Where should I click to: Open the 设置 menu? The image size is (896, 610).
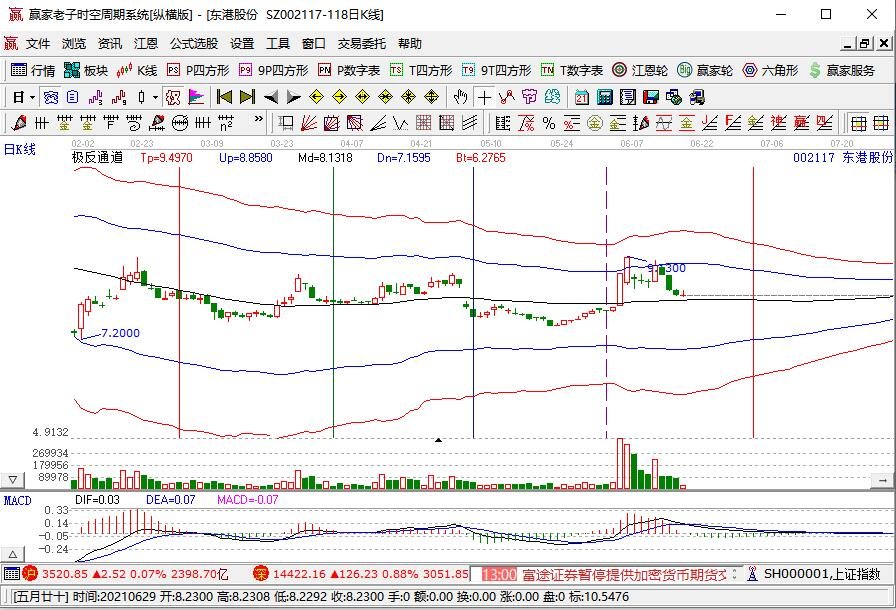(x=242, y=43)
